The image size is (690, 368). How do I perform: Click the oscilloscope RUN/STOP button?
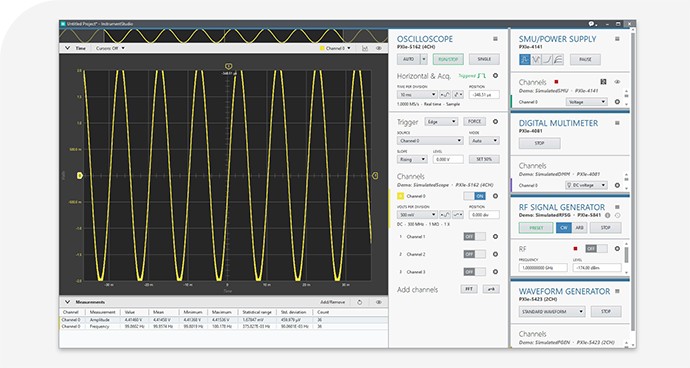click(x=448, y=59)
